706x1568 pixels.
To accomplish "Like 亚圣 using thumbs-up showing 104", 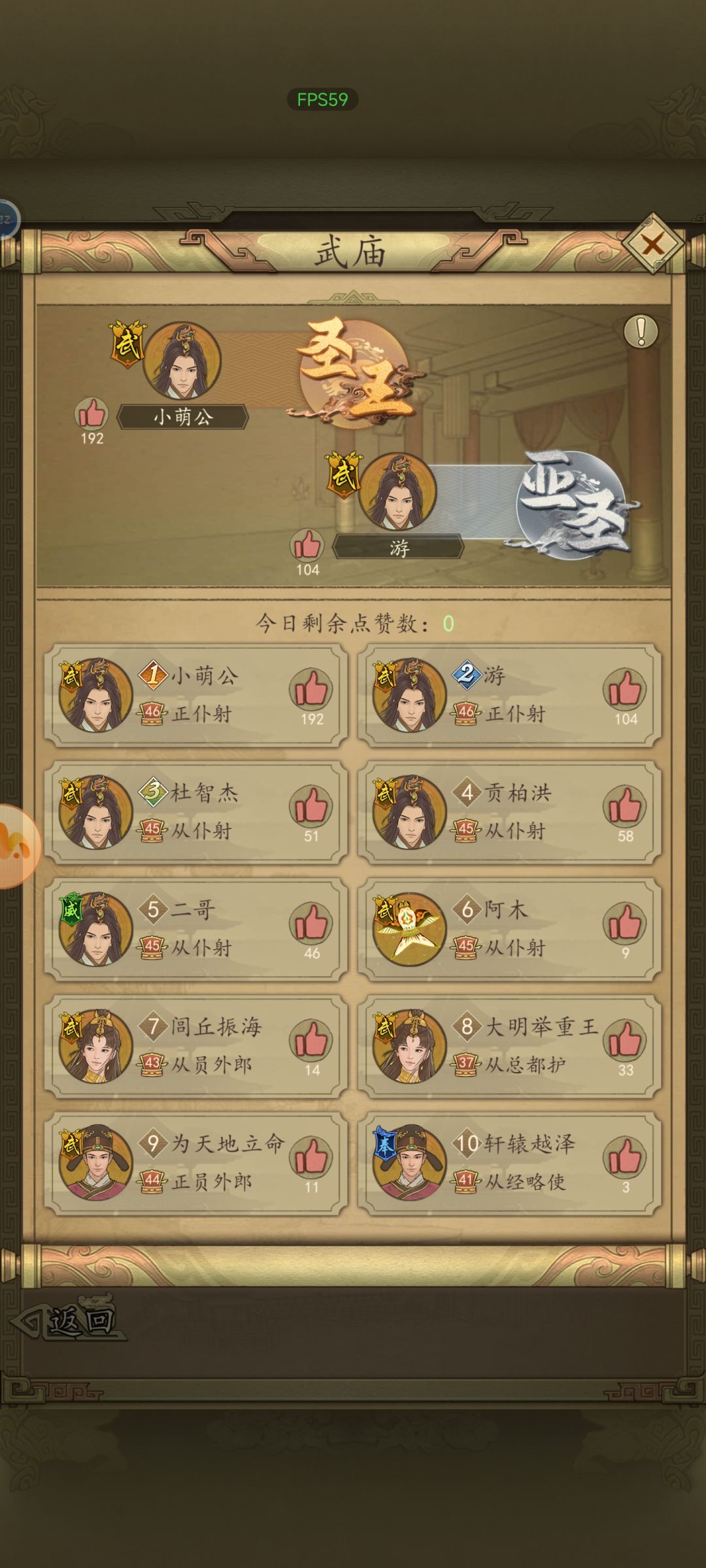I will 307,545.
